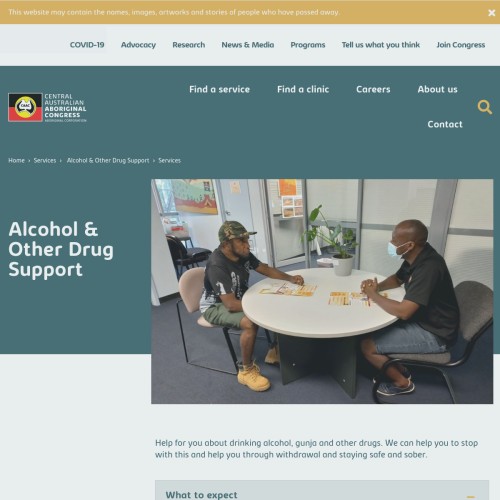Open the Find a service menu
This screenshot has height=500, width=500.
click(x=219, y=89)
